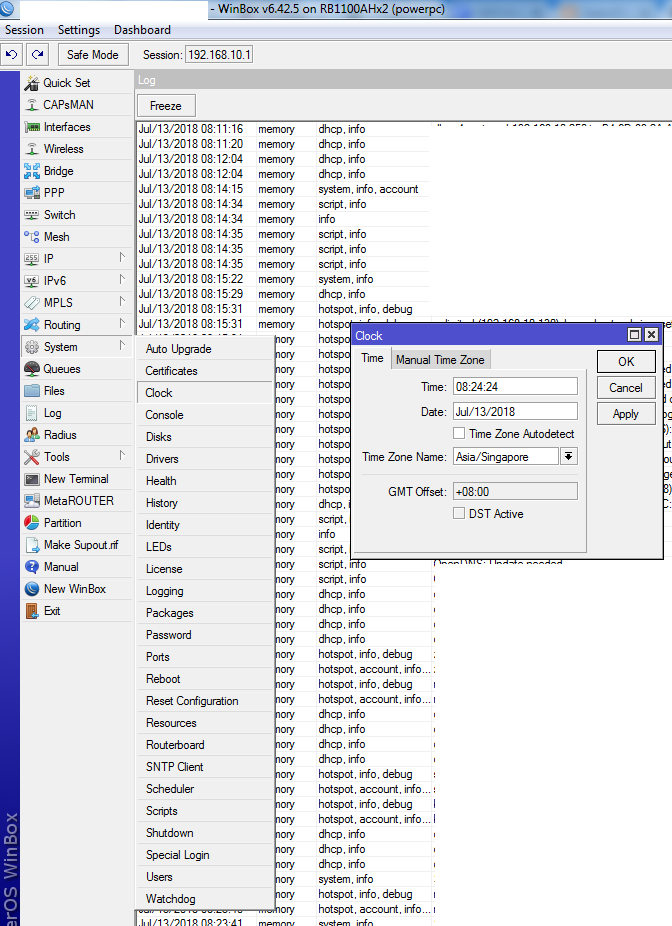Click the Date input field
The height and width of the screenshot is (926, 672).
[x=515, y=412]
